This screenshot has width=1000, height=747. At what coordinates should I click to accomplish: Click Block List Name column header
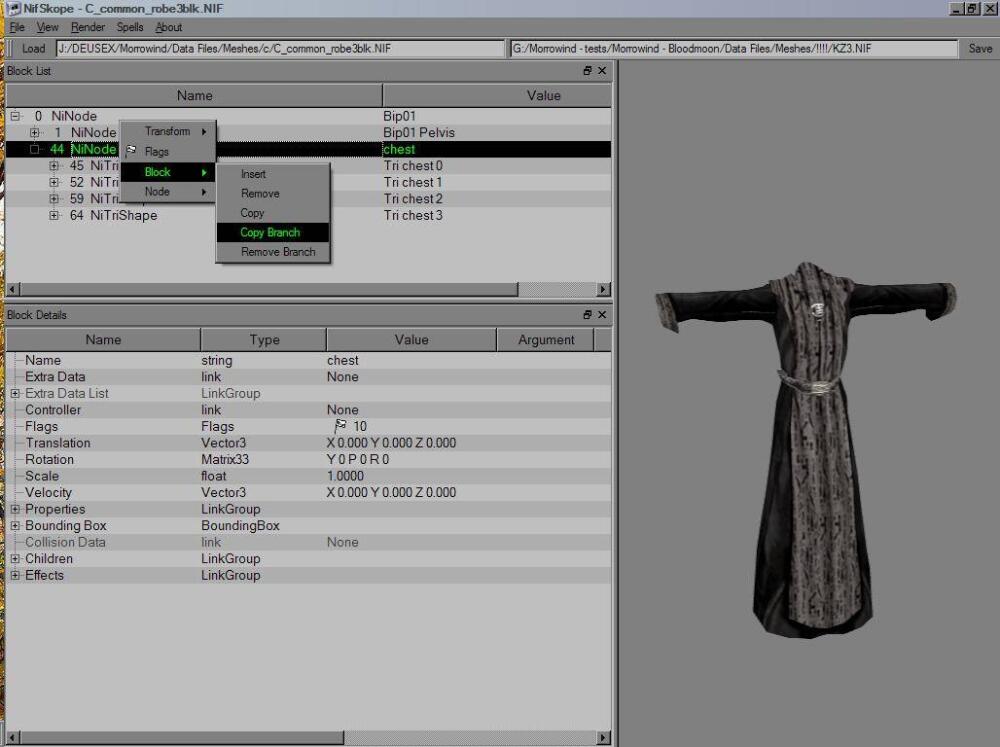[195, 96]
